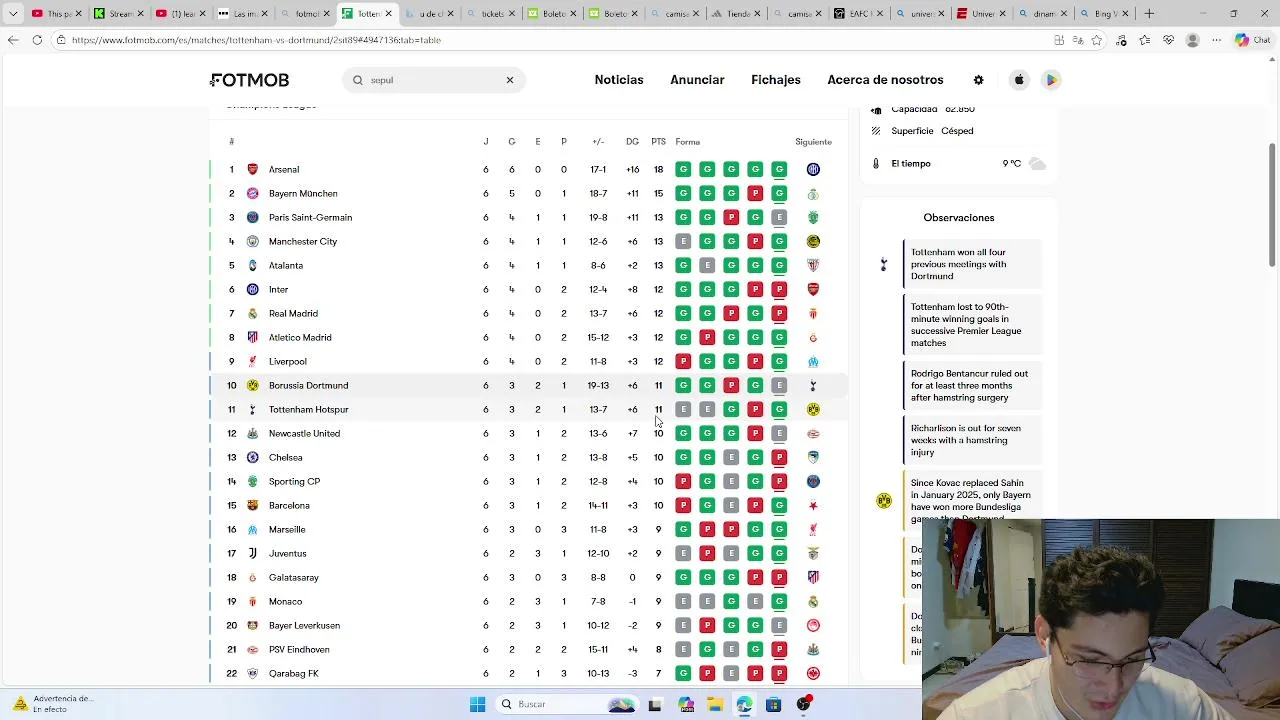Bookmark page with the star icon
The height and width of the screenshot is (720, 1280).
[1097, 40]
